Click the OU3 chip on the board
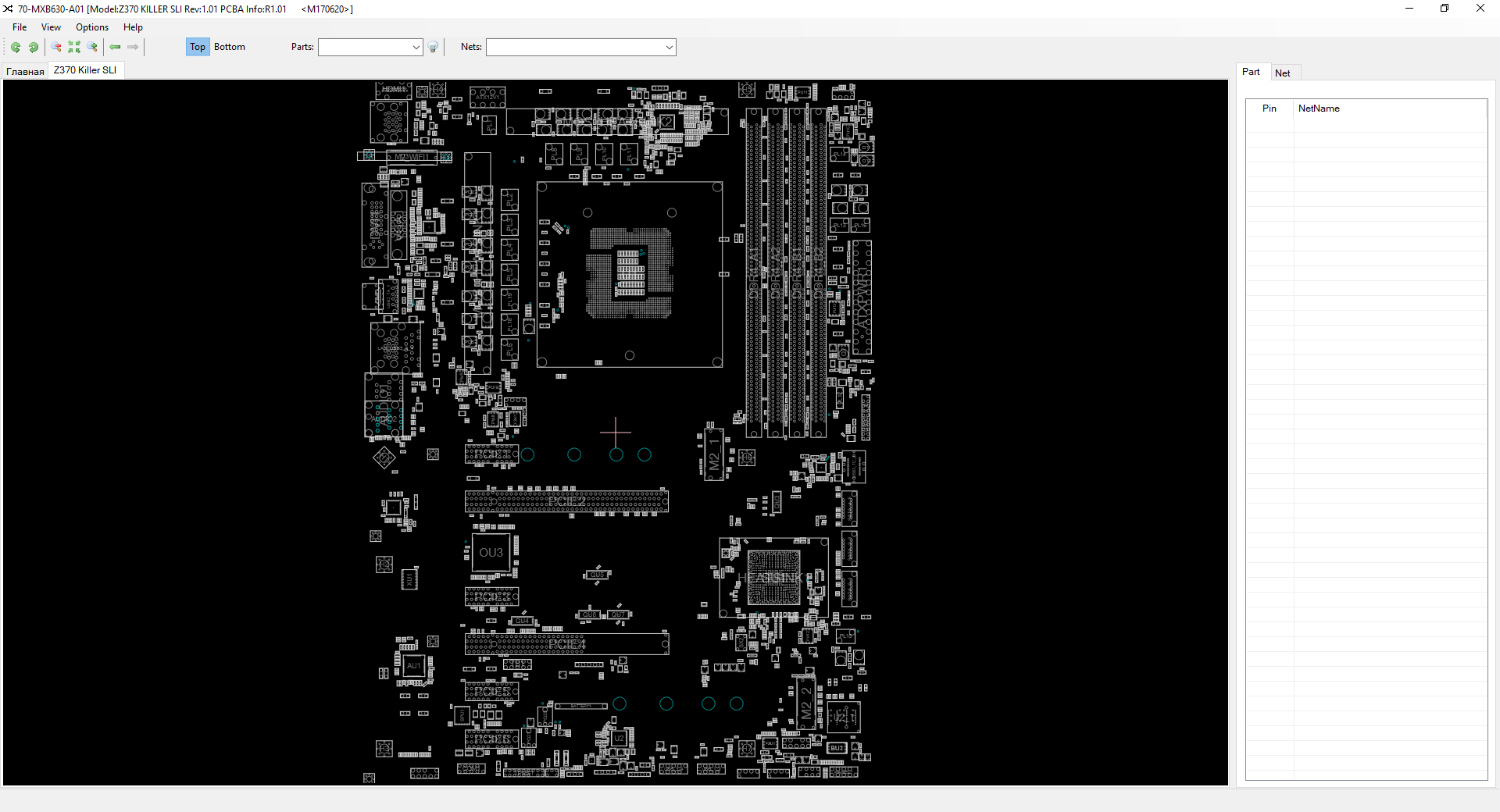 [491, 553]
